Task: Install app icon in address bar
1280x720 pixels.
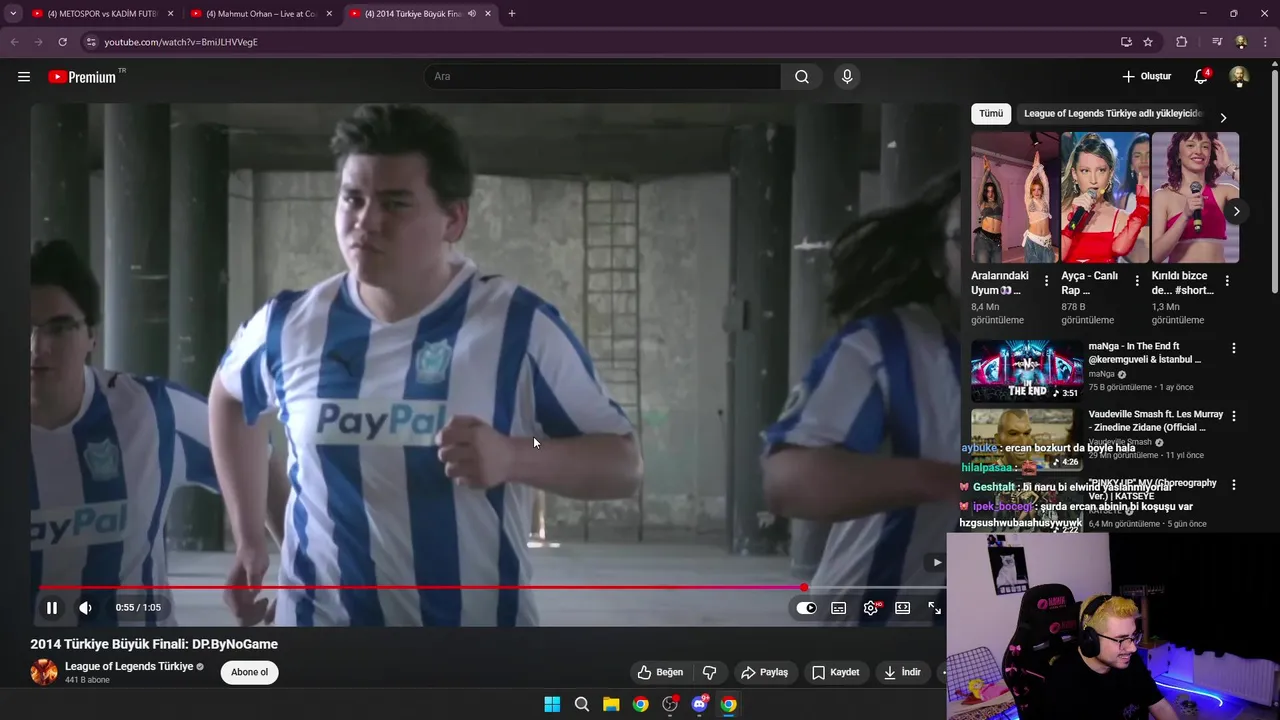Action: click(1126, 42)
